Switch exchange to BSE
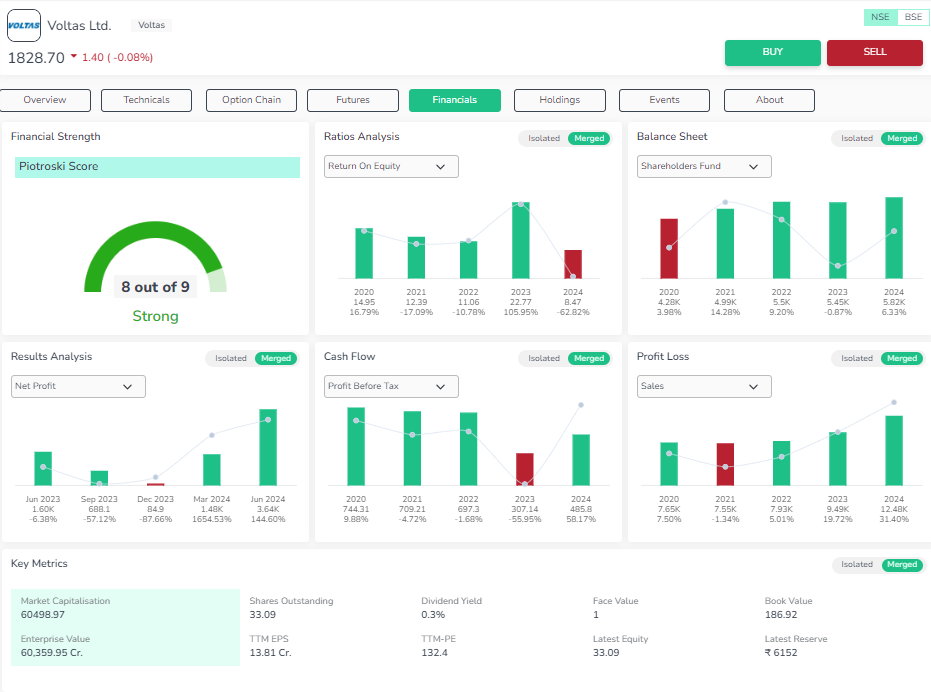The width and height of the screenshot is (931, 692). coord(913,17)
